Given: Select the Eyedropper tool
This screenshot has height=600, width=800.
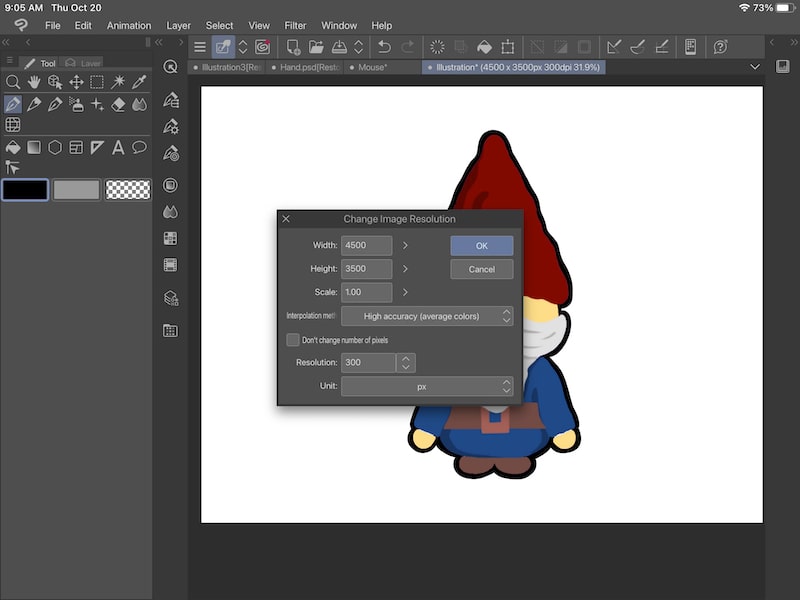Looking at the screenshot, I should point(139,82).
